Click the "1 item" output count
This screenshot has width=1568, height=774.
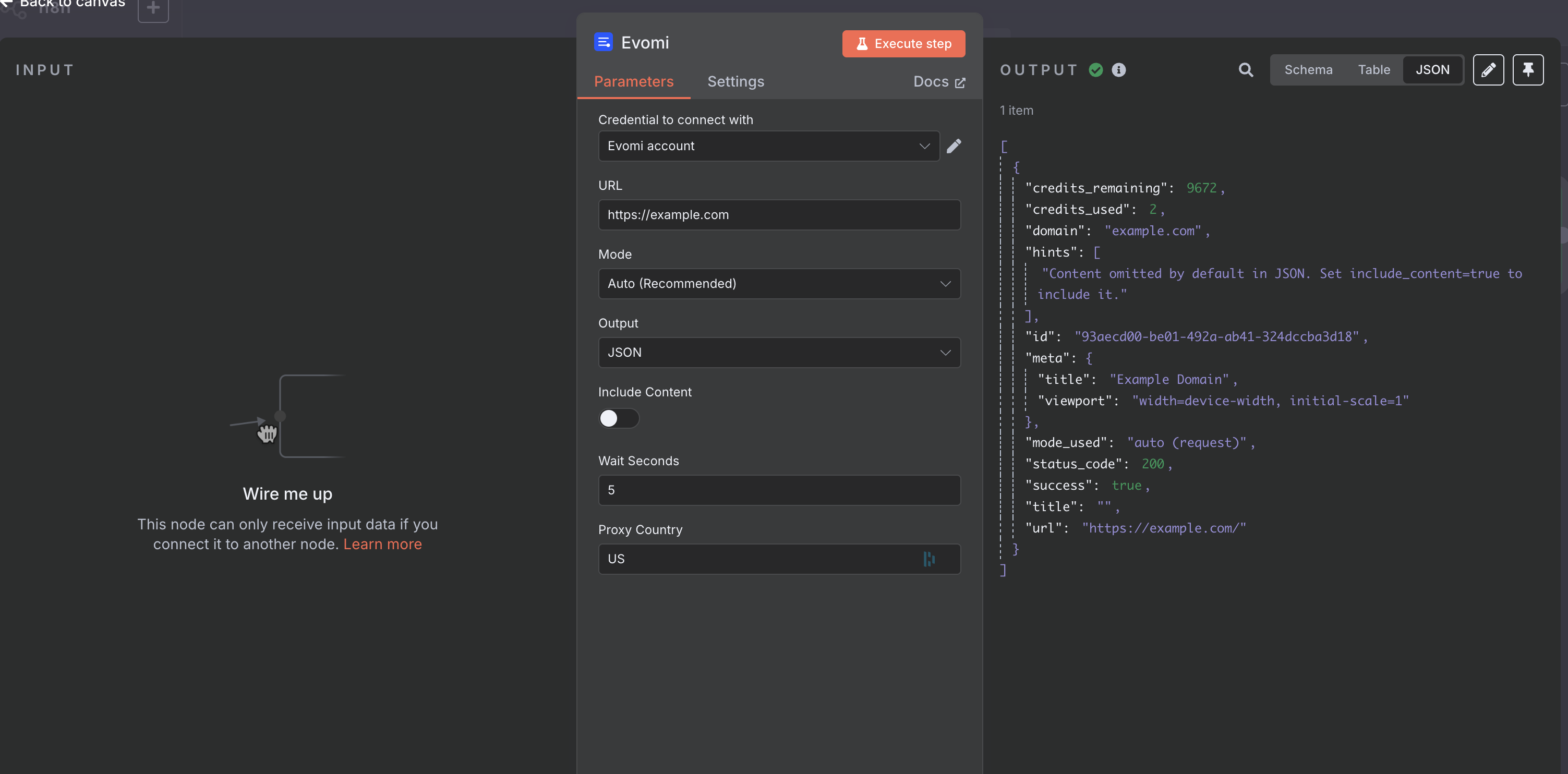(x=1016, y=110)
